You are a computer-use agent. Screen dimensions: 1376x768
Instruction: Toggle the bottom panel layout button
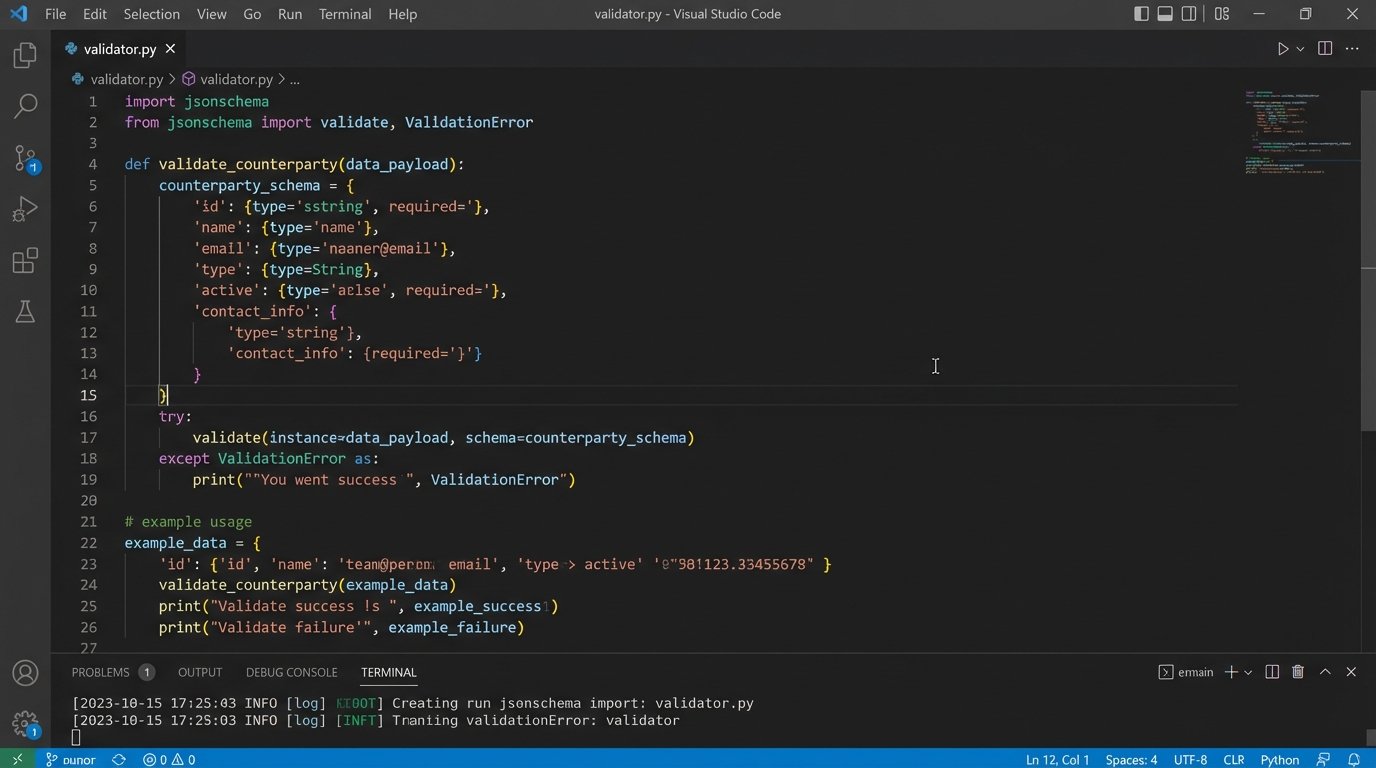pyautogui.click(x=1165, y=14)
